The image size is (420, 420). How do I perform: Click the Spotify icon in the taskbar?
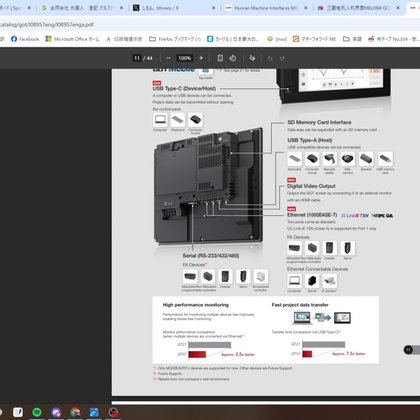[x=37, y=412]
